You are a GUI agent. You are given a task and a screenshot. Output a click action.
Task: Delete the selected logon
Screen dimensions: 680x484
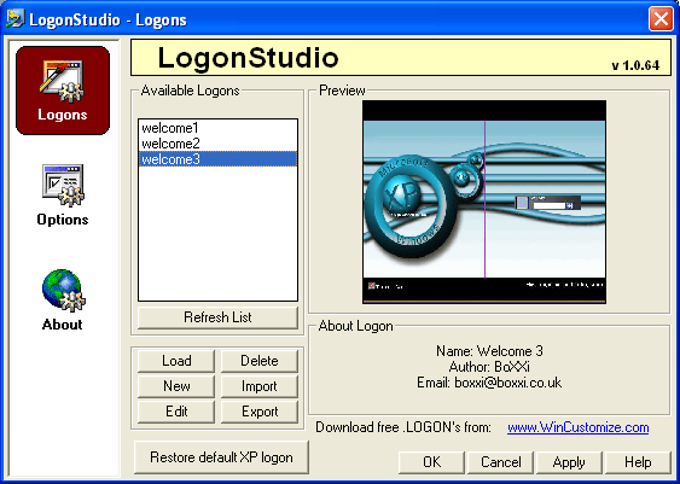click(259, 361)
